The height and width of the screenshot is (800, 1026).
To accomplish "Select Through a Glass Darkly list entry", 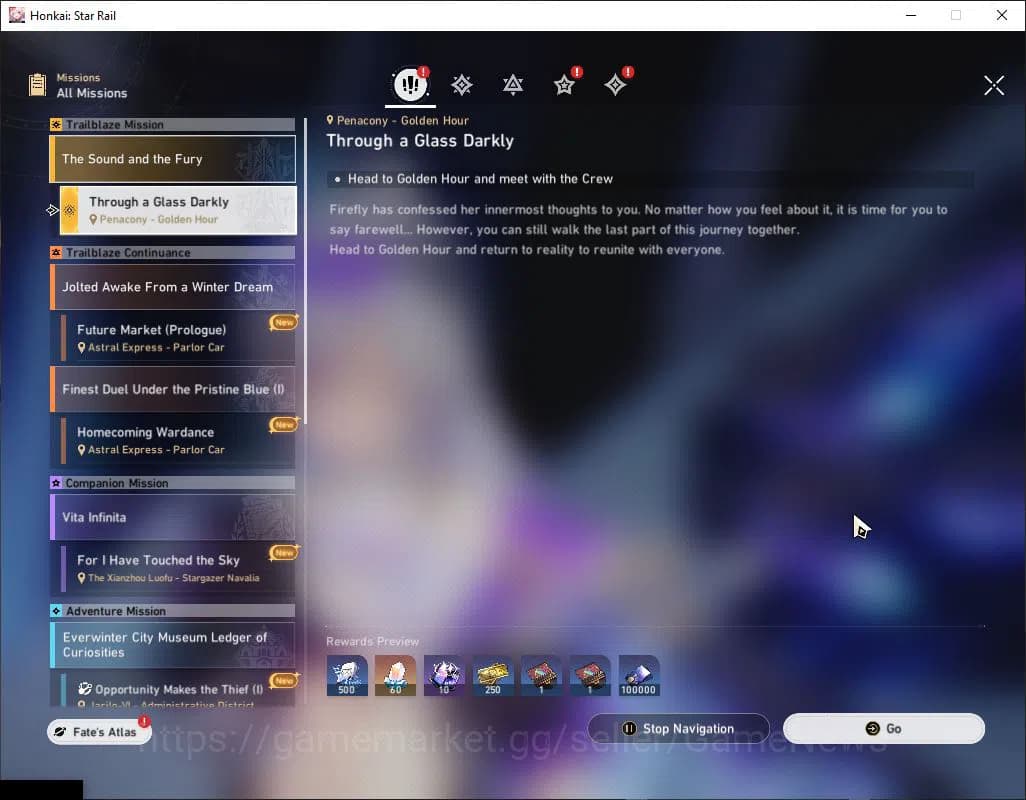I will click(x=178, y=210).
